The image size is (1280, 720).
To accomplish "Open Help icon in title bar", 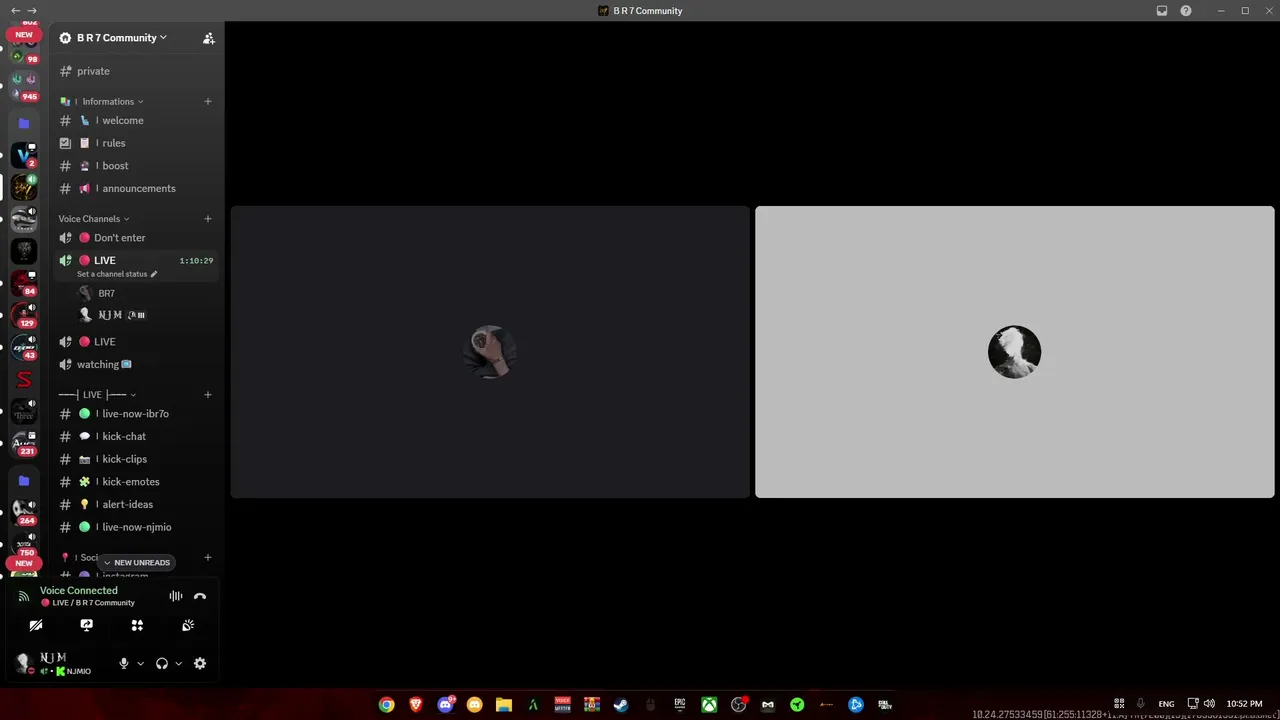I will click(x=1186, y=10).
